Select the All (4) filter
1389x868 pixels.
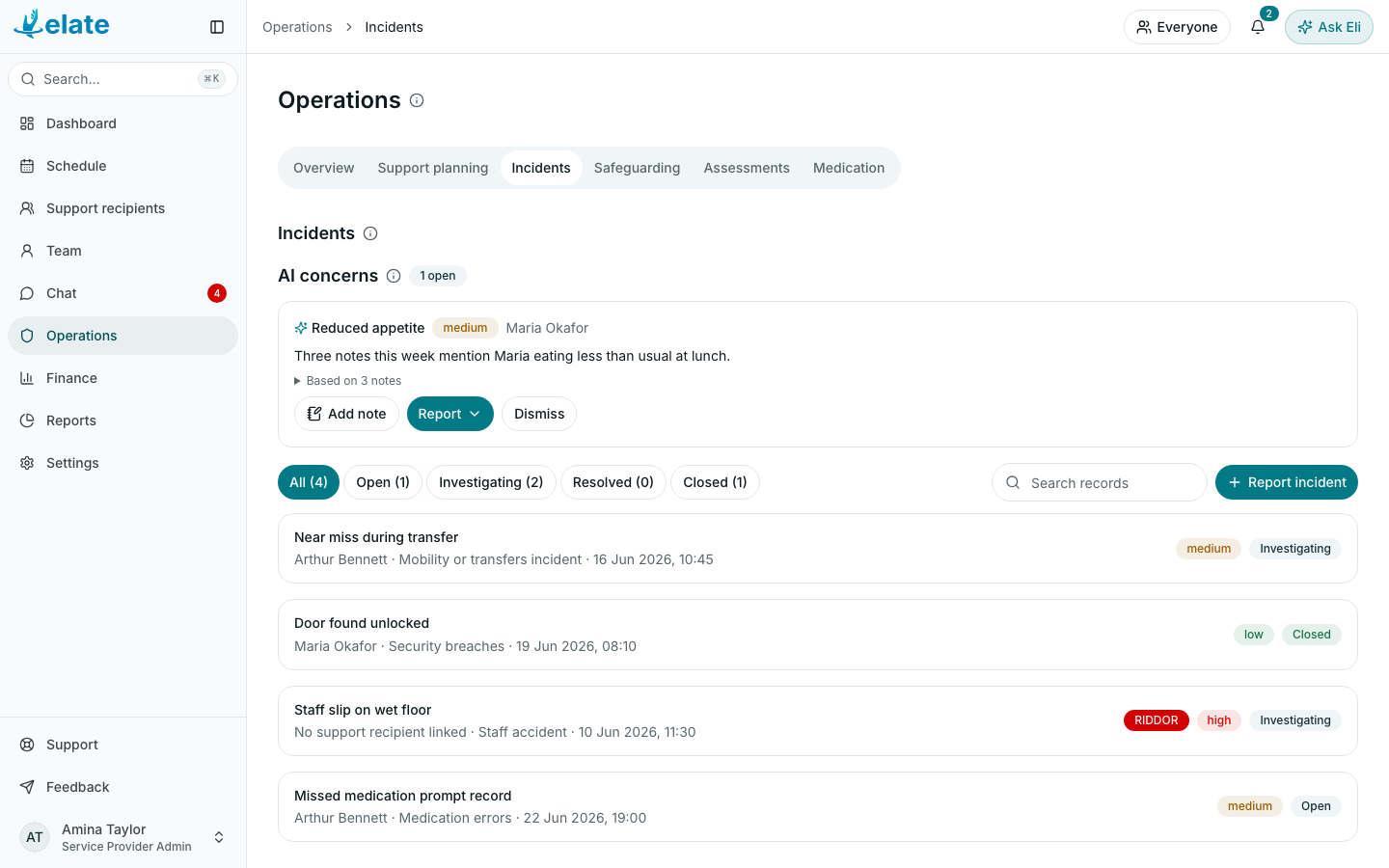click(309, 482)
